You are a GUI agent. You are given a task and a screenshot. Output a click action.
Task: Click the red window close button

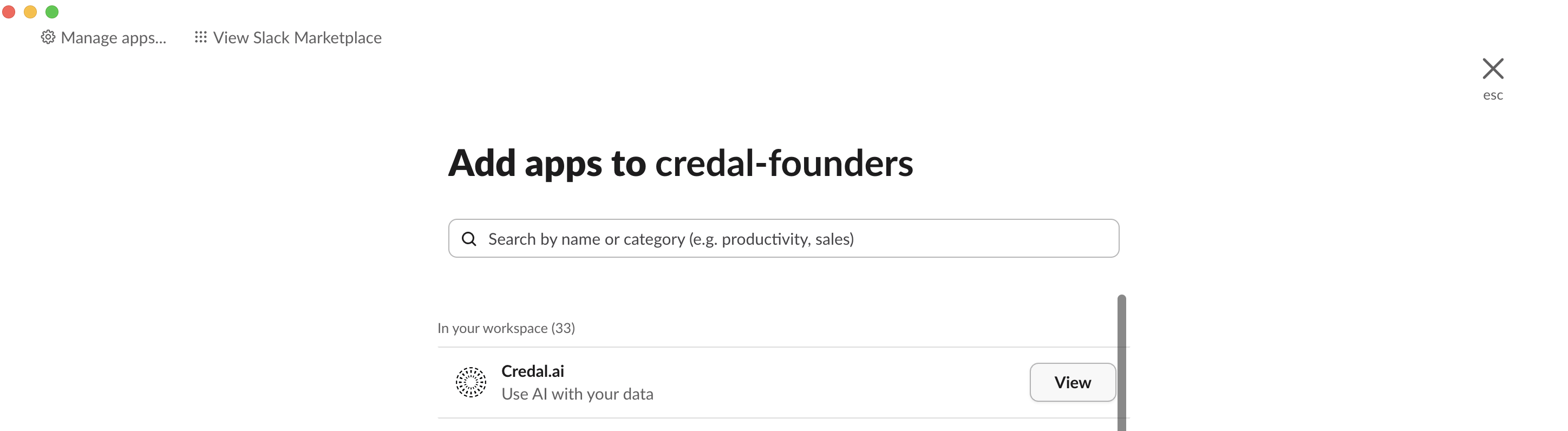[9, 11]
